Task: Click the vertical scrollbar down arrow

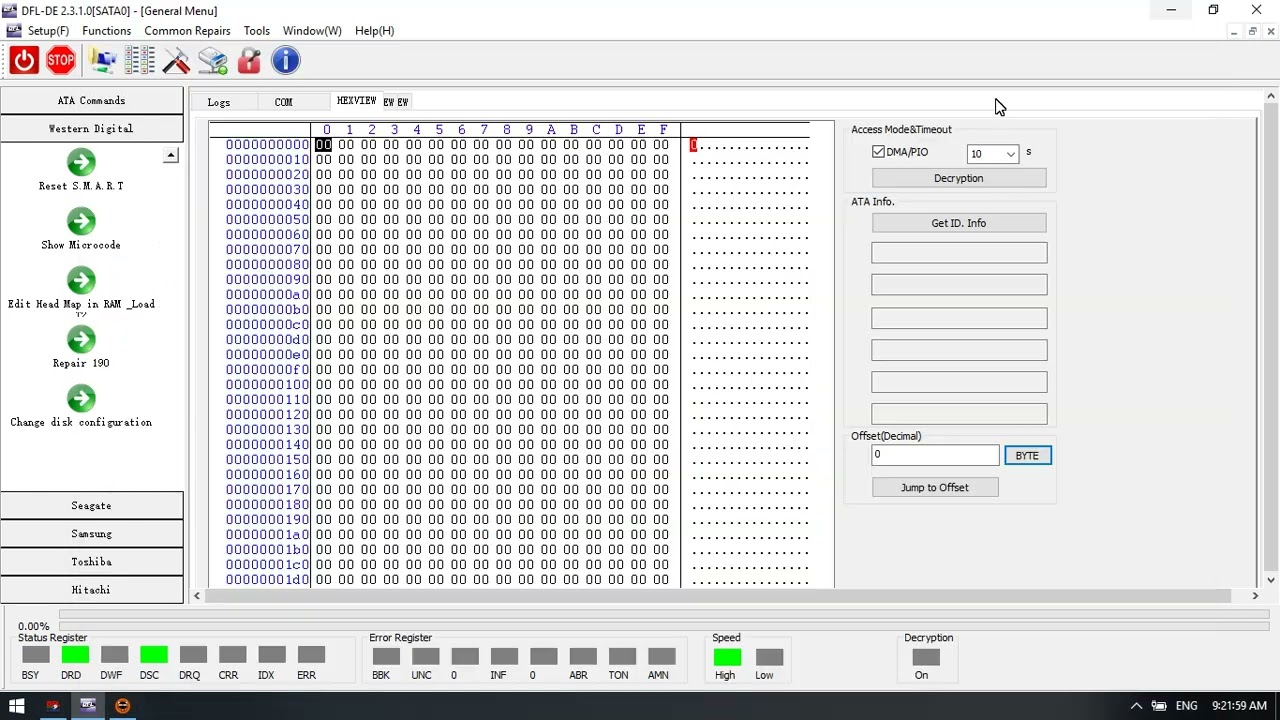Action: click(1271, 580)
